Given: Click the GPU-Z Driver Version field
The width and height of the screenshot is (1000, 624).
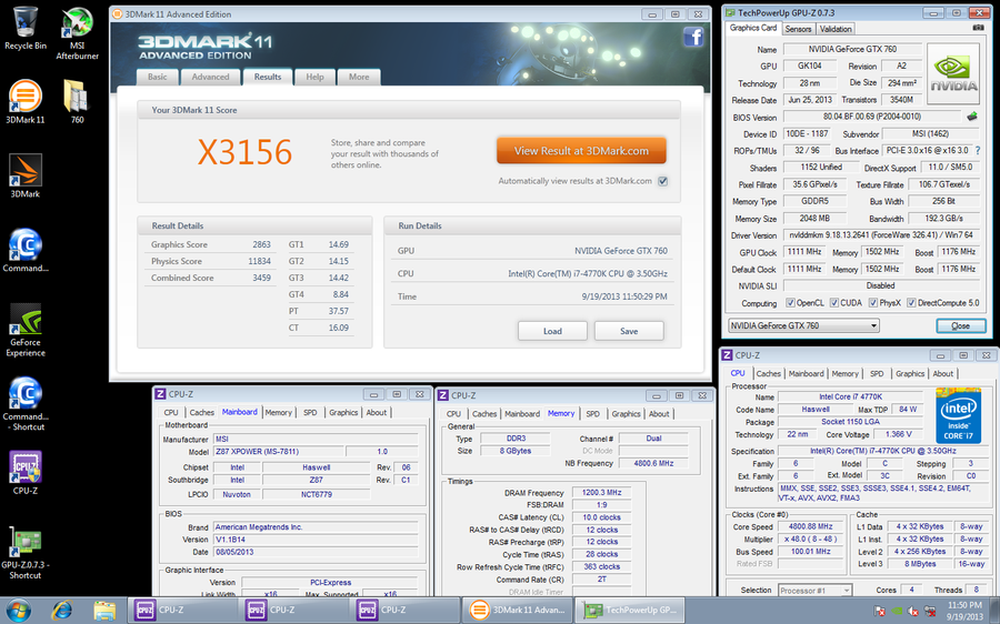Looking at the screenshot, I should (881, 235).
